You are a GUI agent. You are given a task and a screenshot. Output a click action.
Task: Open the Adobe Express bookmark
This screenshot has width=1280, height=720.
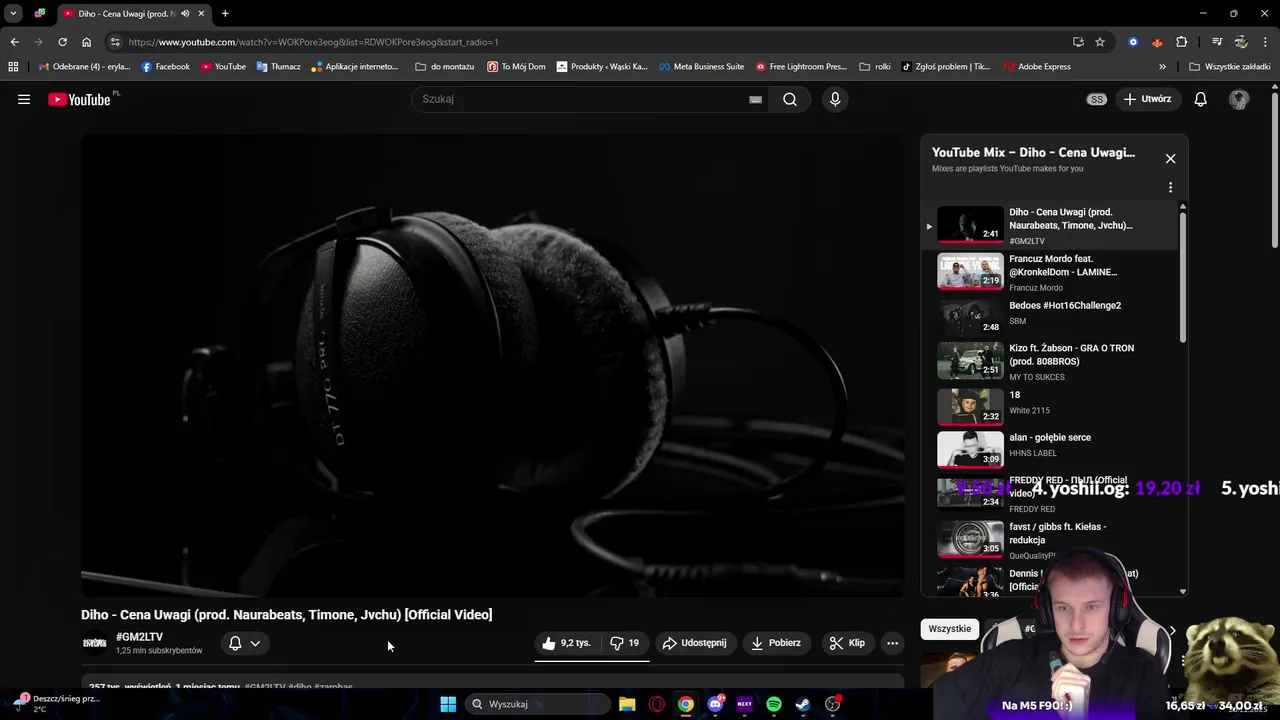[x=1037, y=67]
